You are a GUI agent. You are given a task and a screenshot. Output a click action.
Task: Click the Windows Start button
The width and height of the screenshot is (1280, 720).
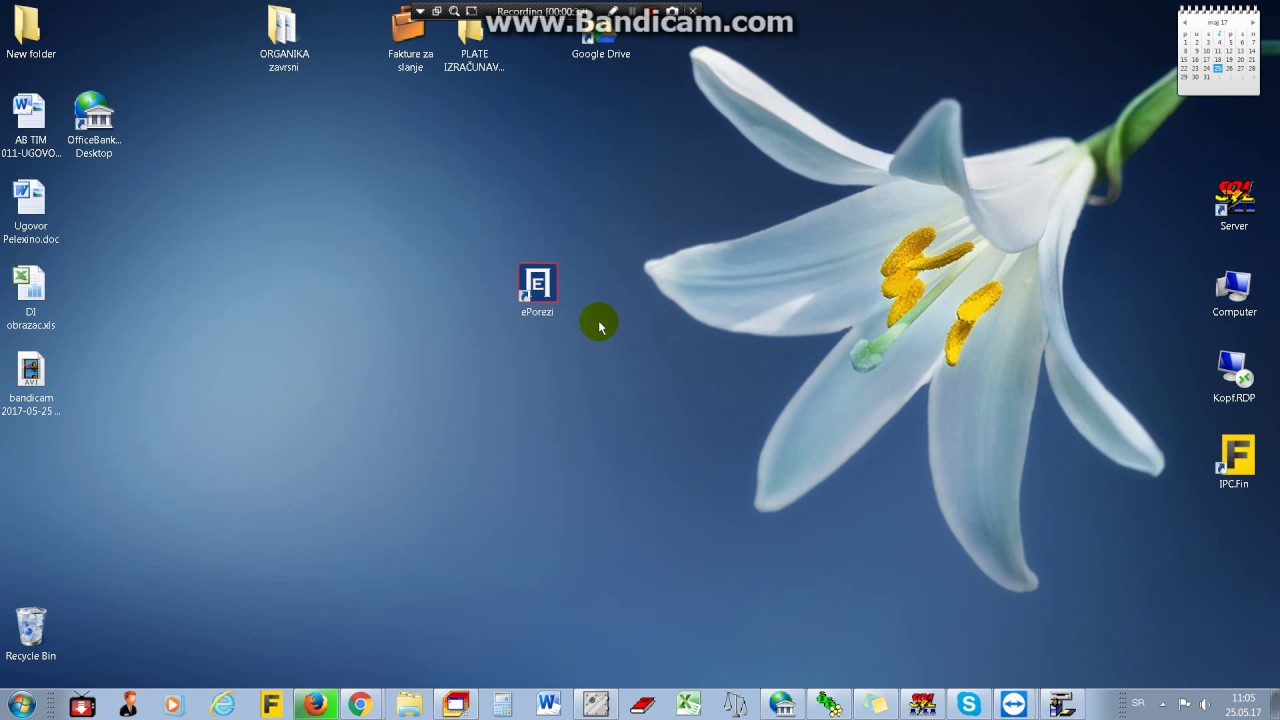click(21, 704)
